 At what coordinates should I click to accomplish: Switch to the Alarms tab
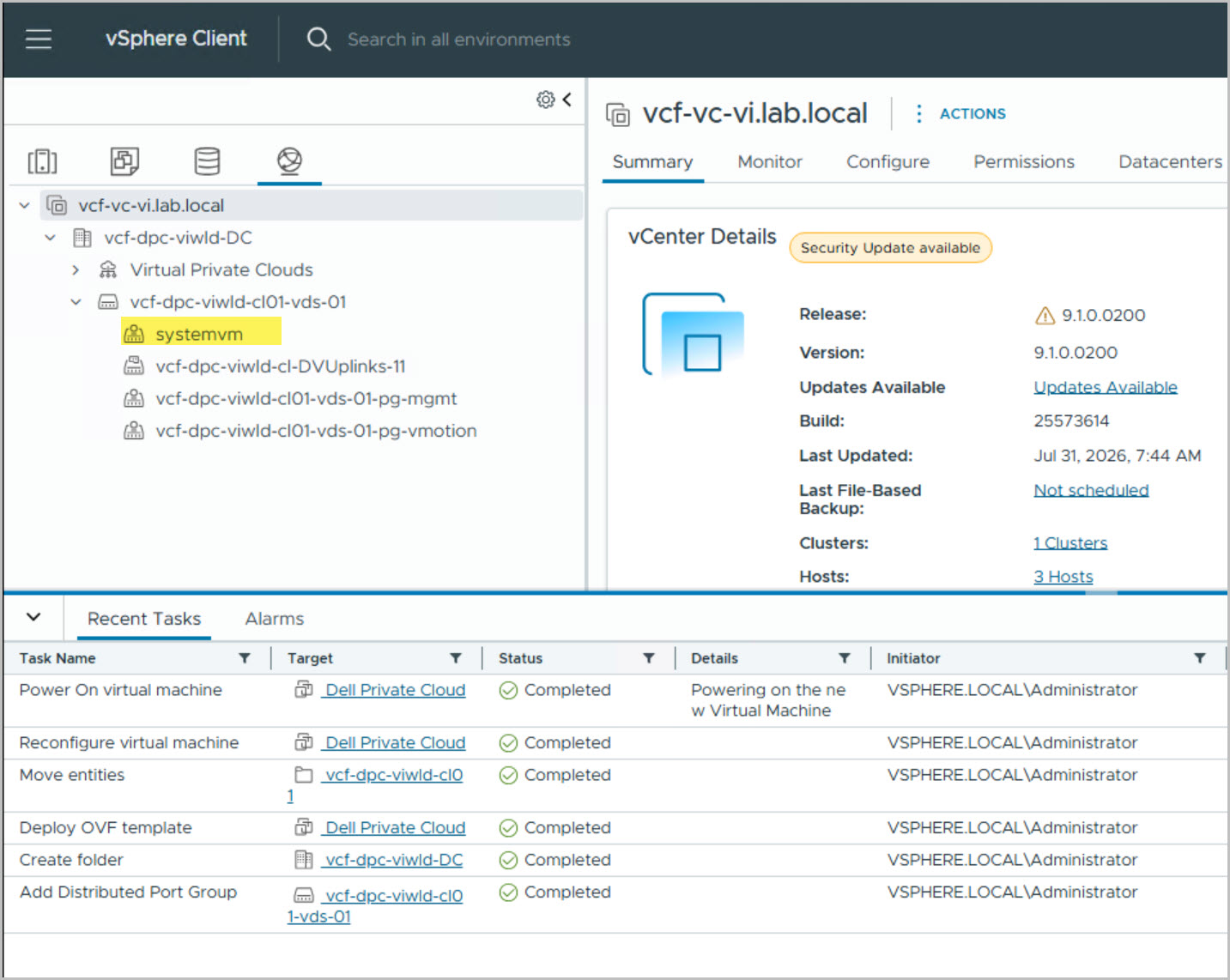275,619
